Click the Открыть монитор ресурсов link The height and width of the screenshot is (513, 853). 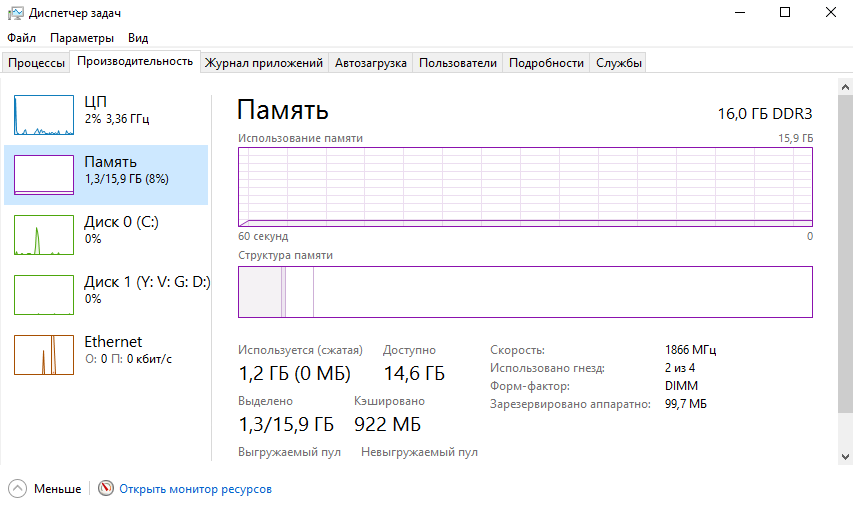(x=195, y=489)
